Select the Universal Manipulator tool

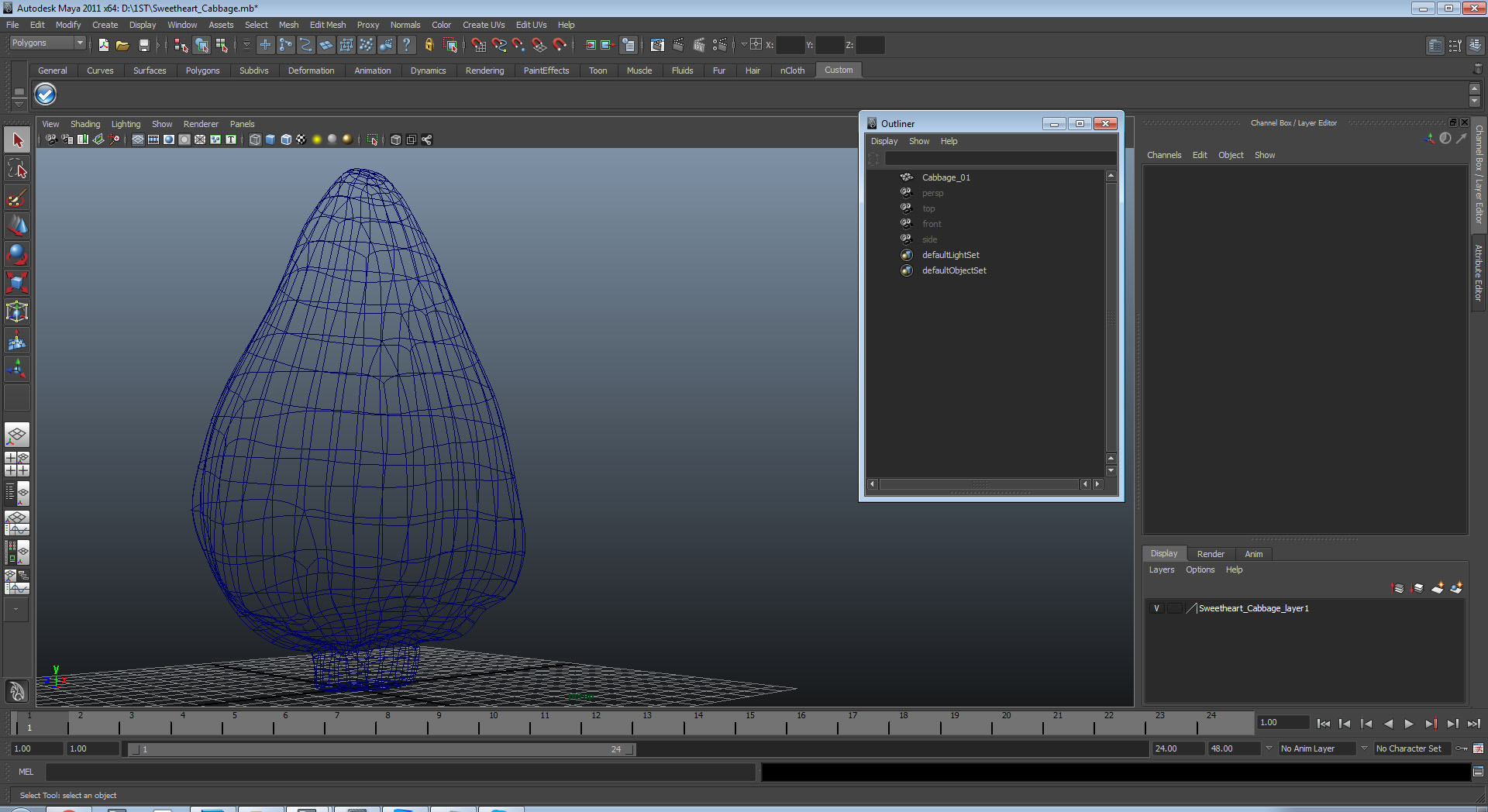click(x=17, y=311)
